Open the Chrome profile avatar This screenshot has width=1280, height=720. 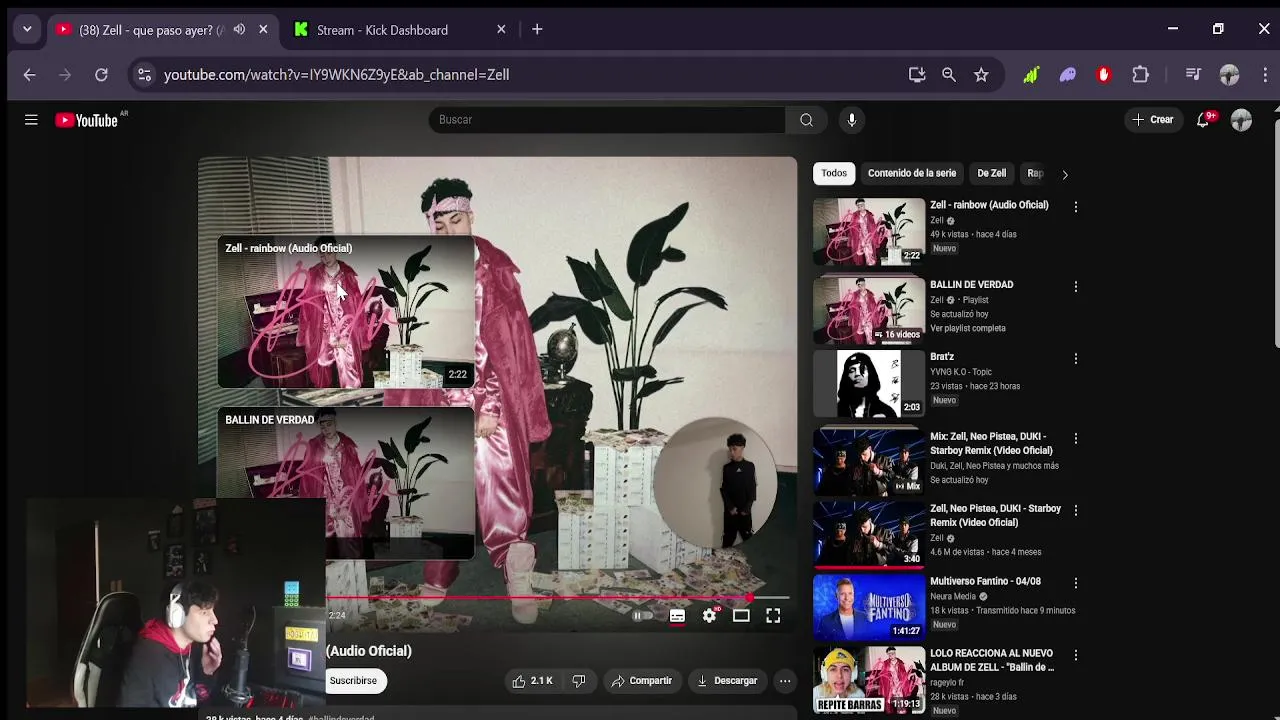1230,75
